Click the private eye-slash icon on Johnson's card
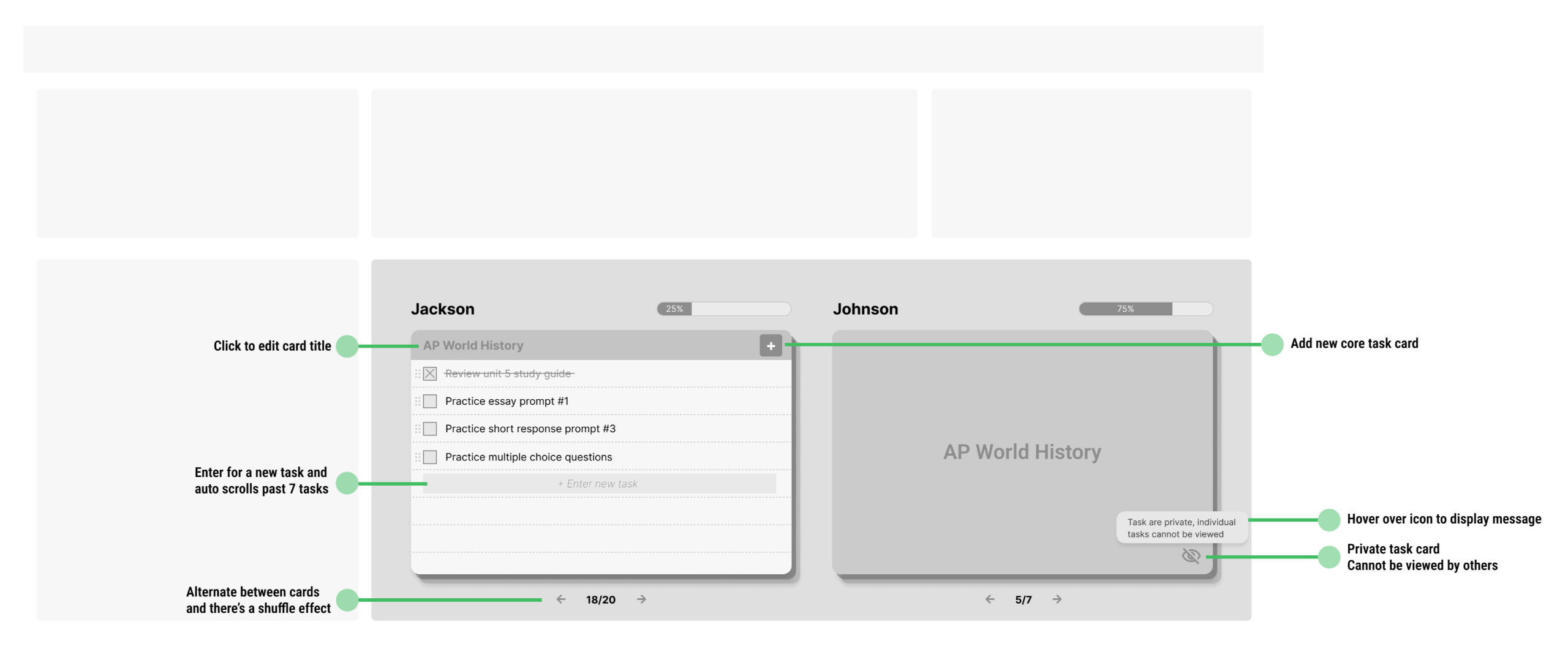 [x=1189, y=556]
